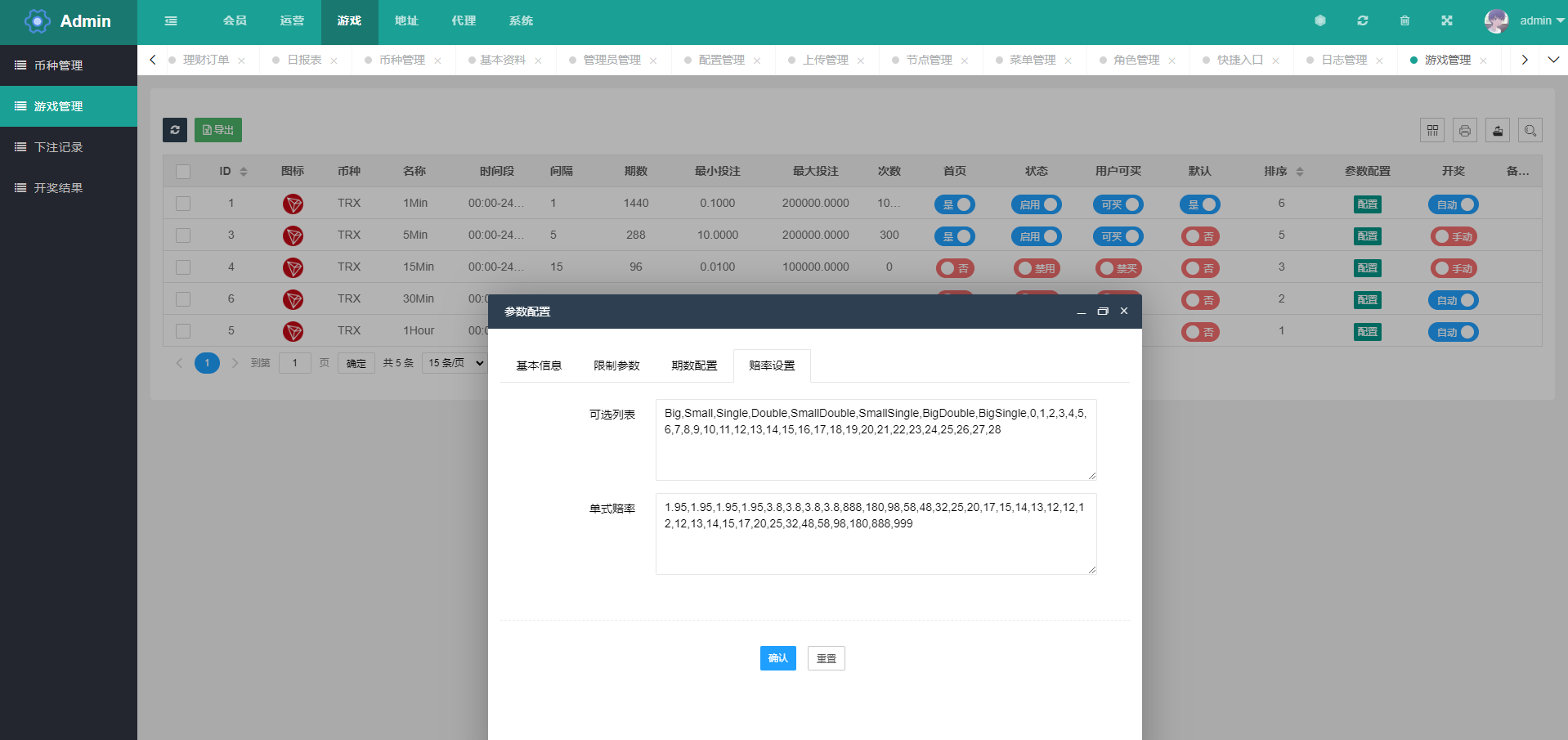The image size is (1568, 740).
Task: Click the trash icon in the top header
Action: point(1404,20)
